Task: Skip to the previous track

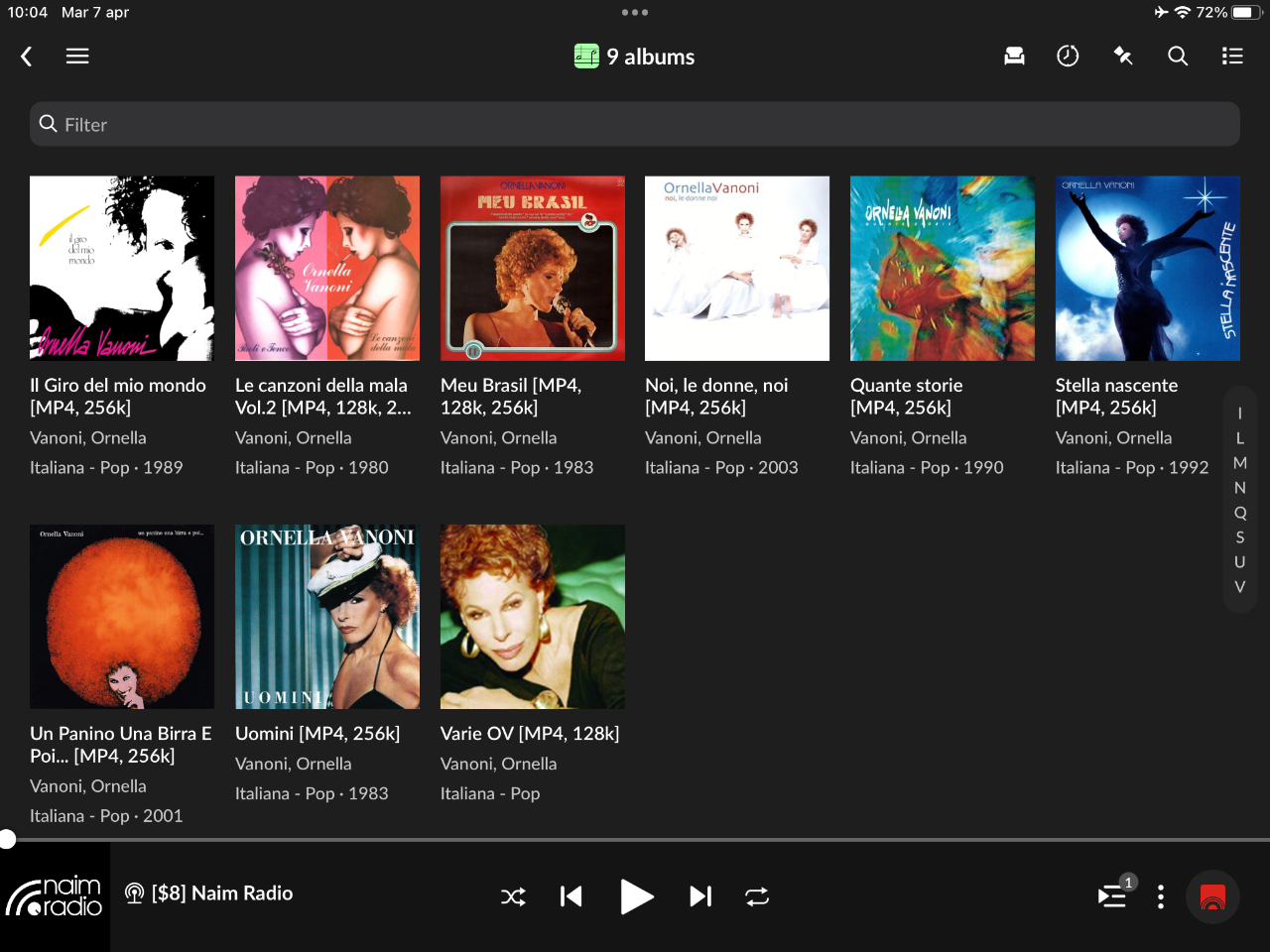Action: pos(571,896)
